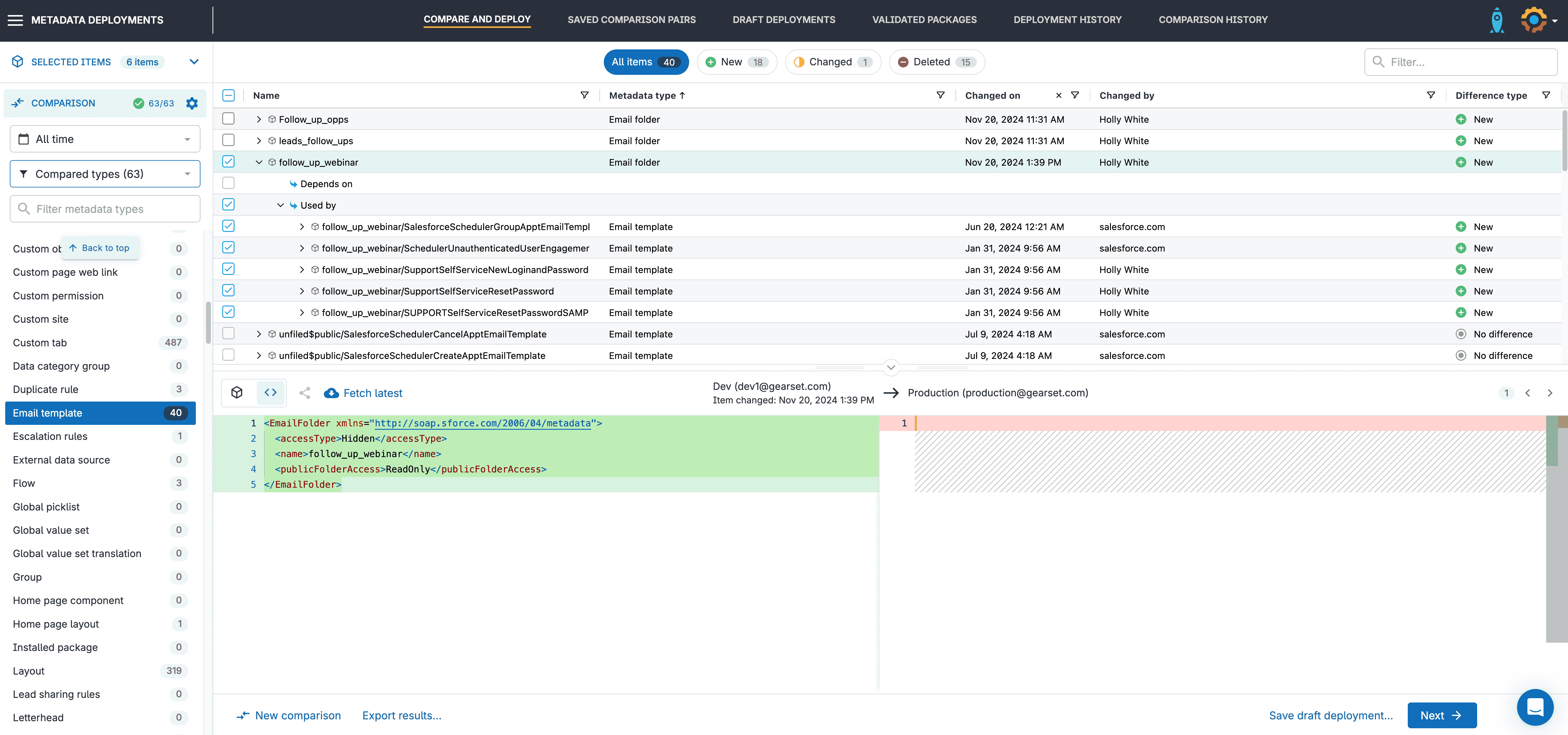
Task: Open the hamburger navigation menu
Action: [x=15, y=20]
